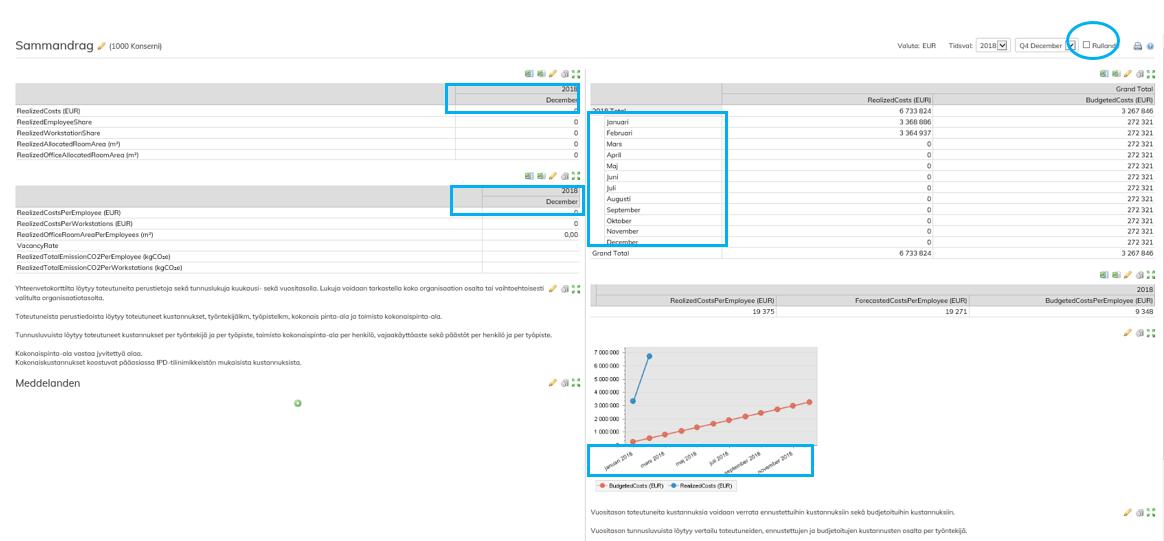The width and height of the screenshot is (1164, 541).
Task: Open the Q4 December period dropdown
Action: tap(1045, 46)
